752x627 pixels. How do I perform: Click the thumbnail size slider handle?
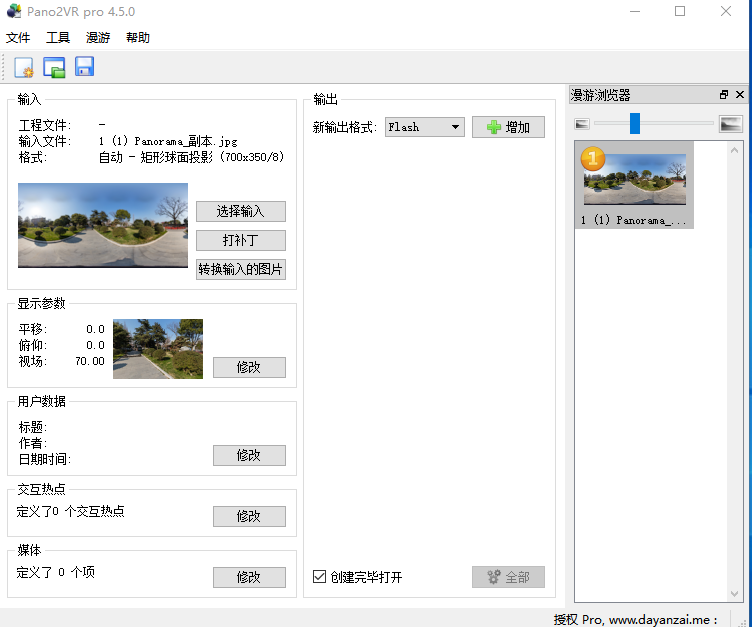(635, 124)
